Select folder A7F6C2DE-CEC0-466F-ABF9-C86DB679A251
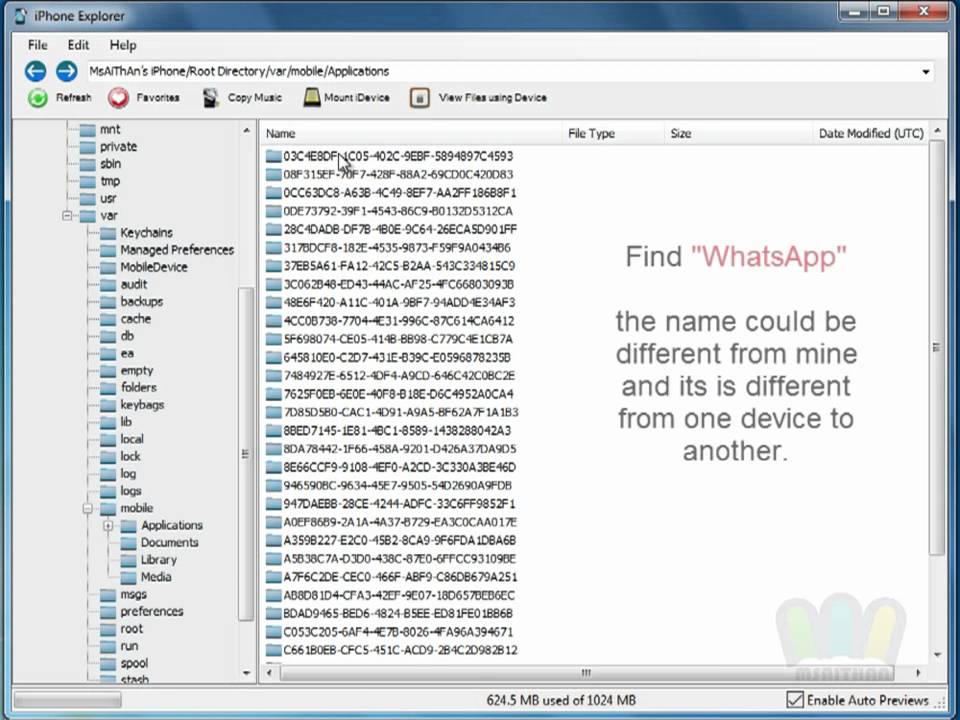960x720 pixels. [x=400, y=577]
